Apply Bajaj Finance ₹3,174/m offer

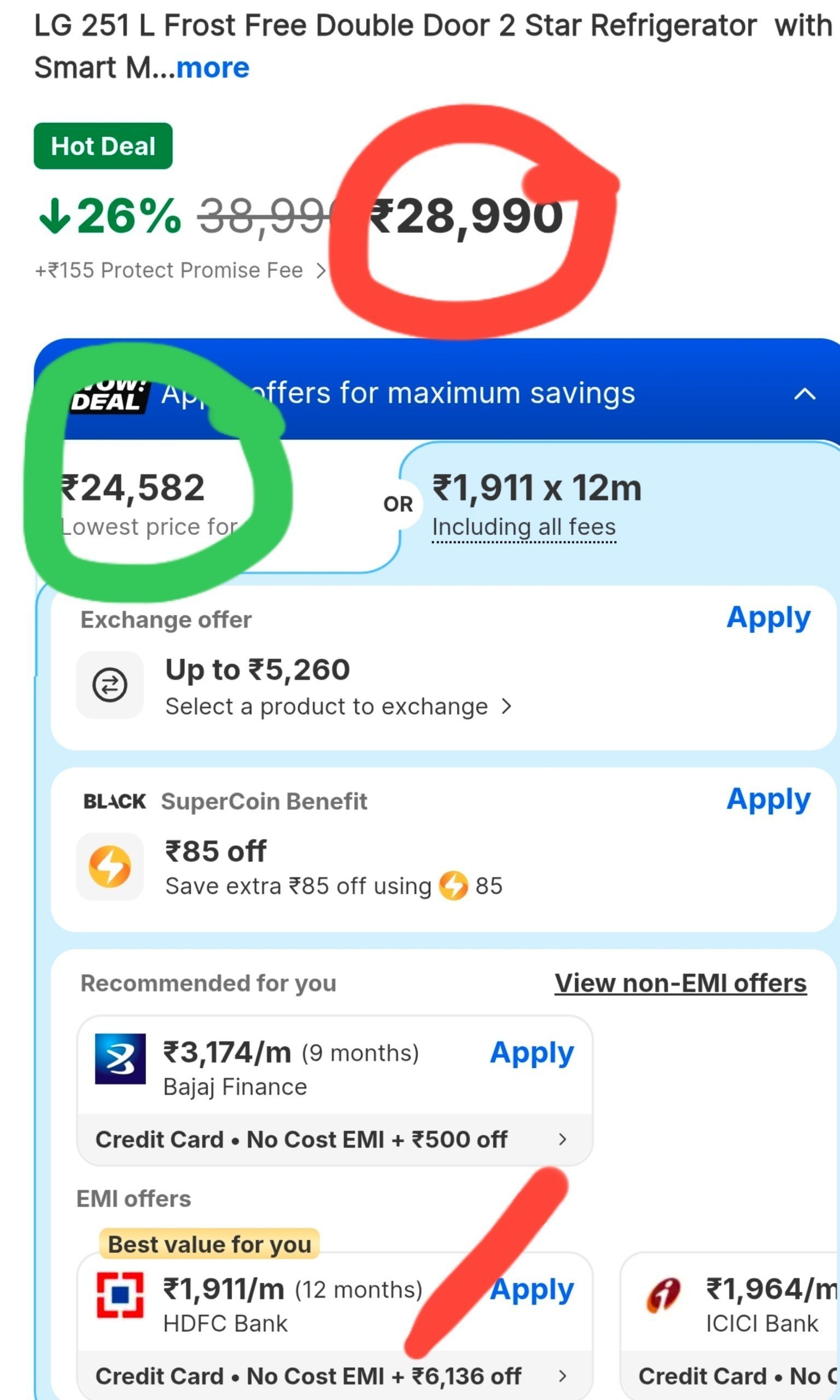tap(532, 1053)
